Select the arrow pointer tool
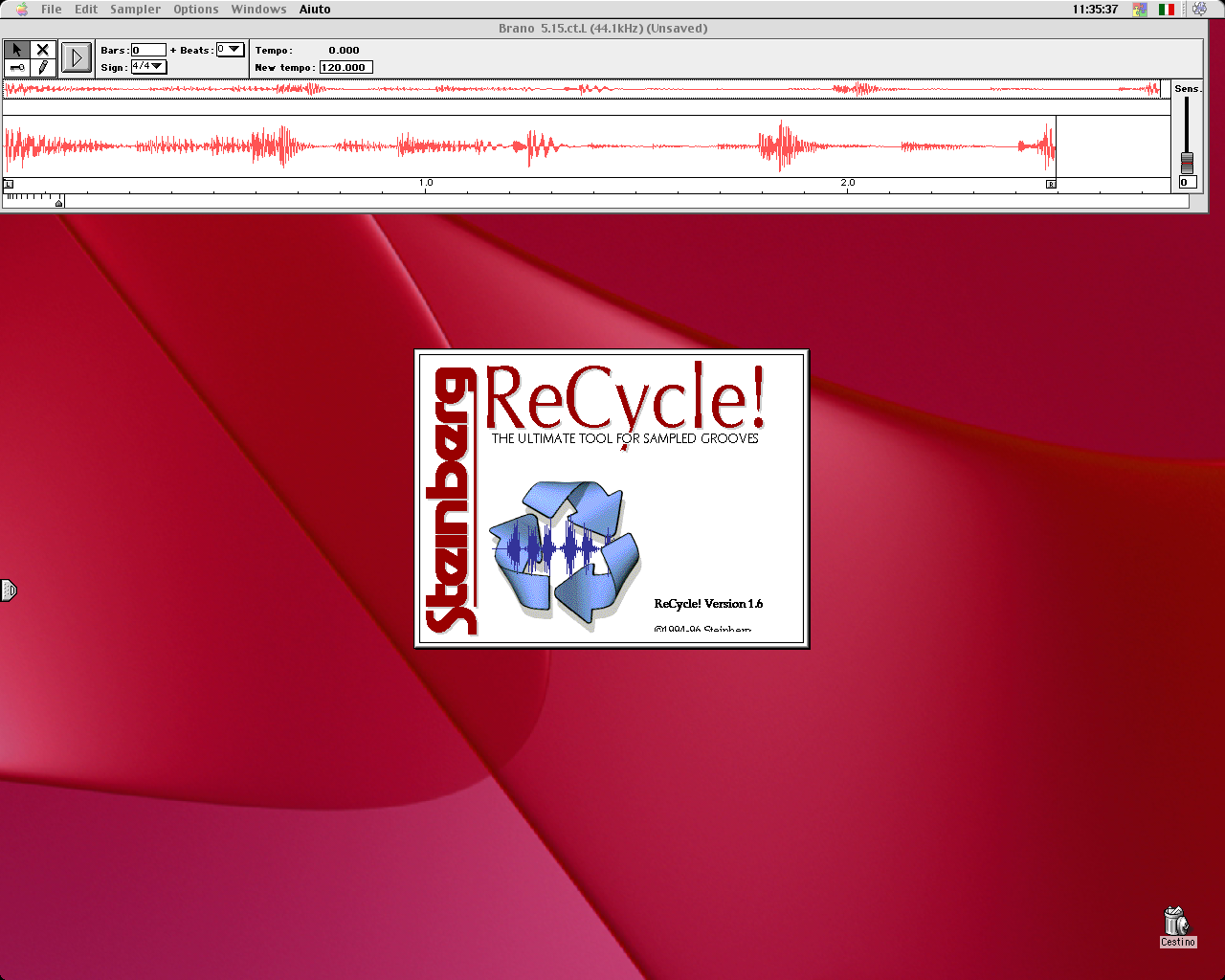Viewport: 1225px width, 980px height. pyautogui.click(x=16, y=50)
